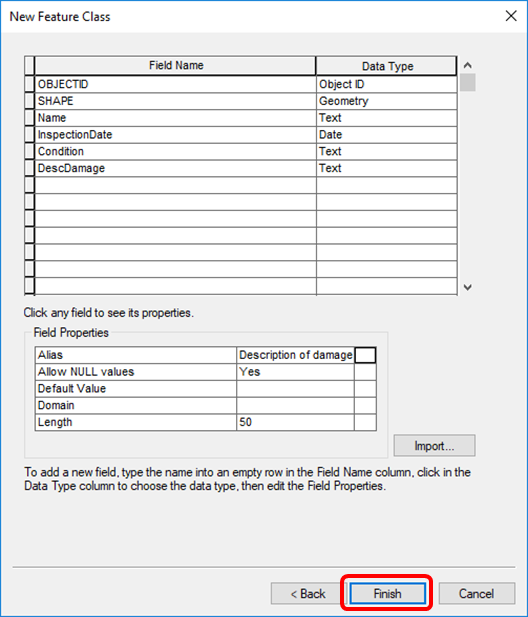
Task: Open the Text data type cell for DescDamage
Action: tap(386, 168)
